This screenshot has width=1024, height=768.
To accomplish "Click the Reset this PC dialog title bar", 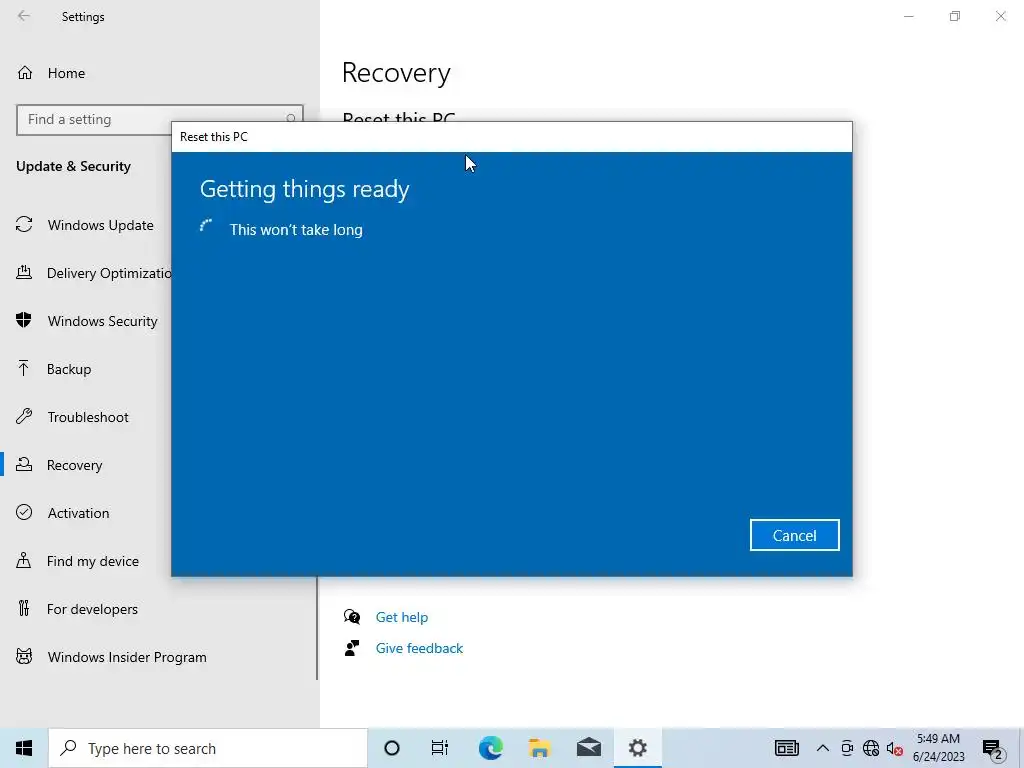I will pos(512,136).
